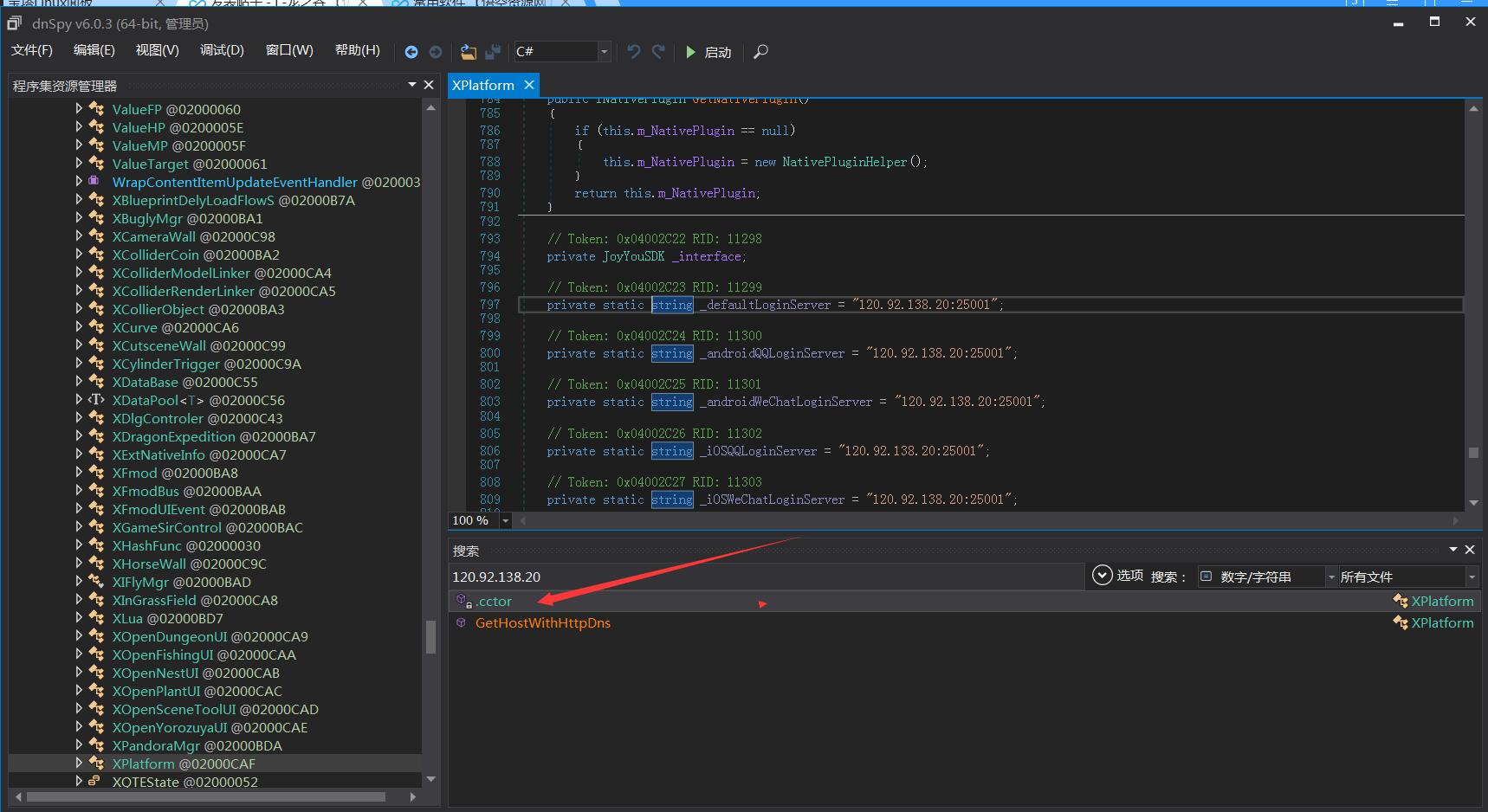Click XPlatform link in .cctor result row
1488x812 pixels.
coord(1442,601)
